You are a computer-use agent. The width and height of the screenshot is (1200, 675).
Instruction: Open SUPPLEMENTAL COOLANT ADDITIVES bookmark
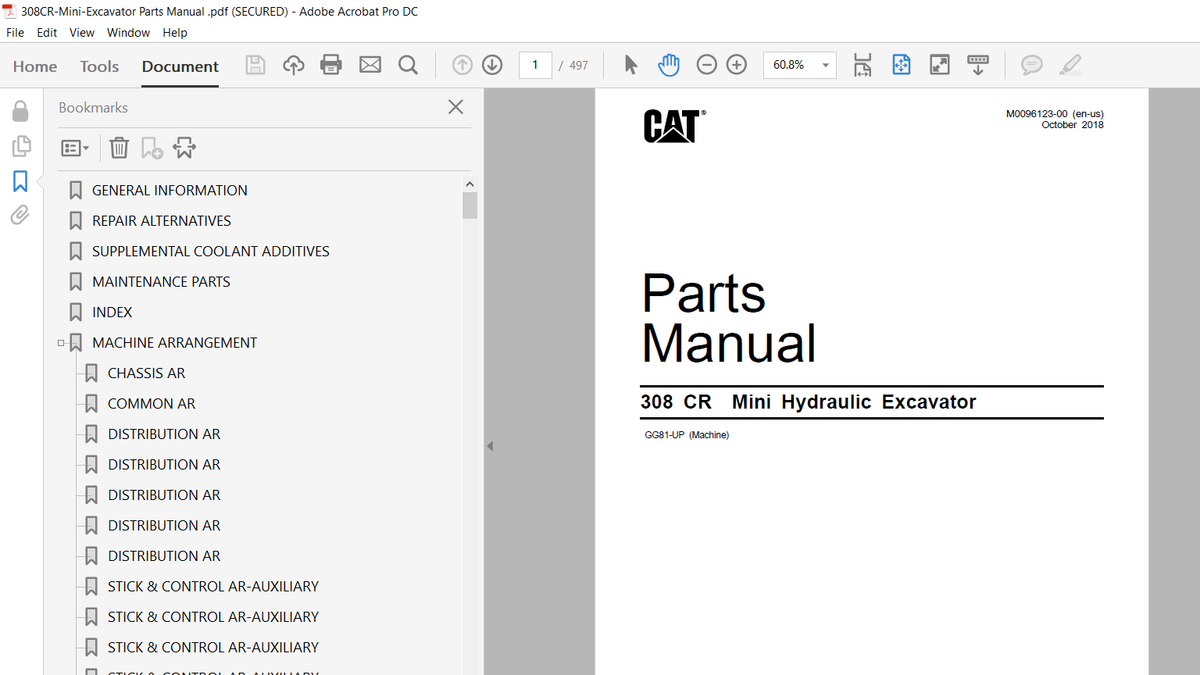point(211,251)
